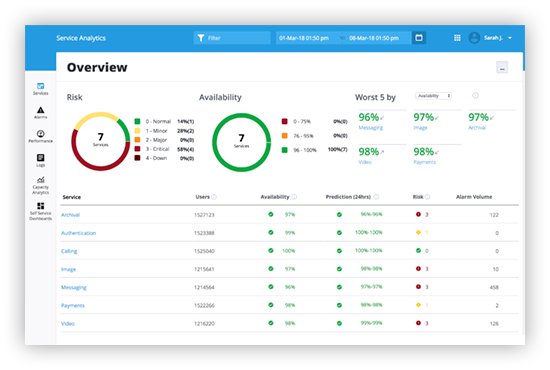Click Calling availability value 100%

[x=289, y=251]
